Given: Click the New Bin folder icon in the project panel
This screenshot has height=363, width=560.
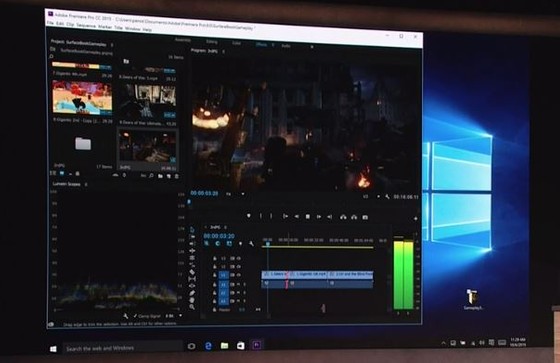Looking at the screenshot, I should 160,176.
